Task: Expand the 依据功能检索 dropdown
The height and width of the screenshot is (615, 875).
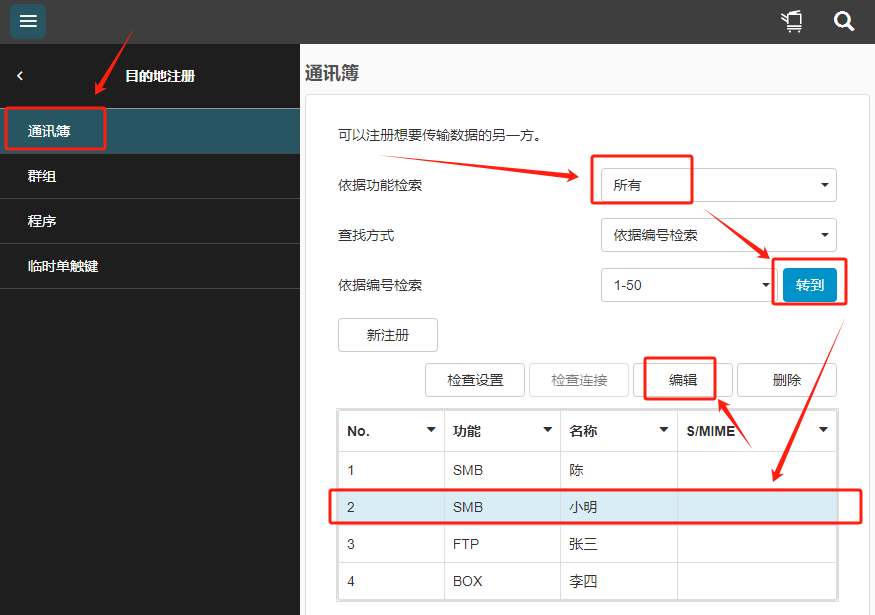Action: (x=718, y=185)
